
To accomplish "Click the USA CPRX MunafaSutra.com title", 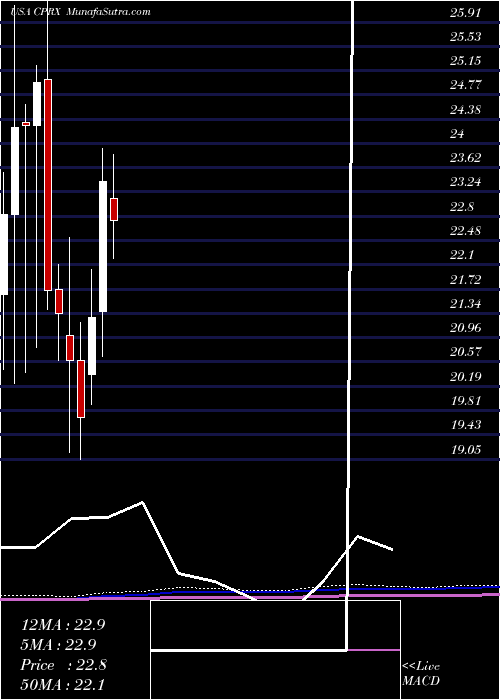I will [81, 12].
